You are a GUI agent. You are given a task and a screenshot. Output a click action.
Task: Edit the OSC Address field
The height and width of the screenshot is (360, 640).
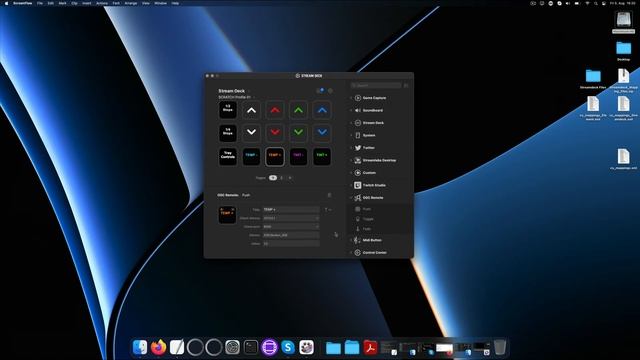(x=291, y=235)
